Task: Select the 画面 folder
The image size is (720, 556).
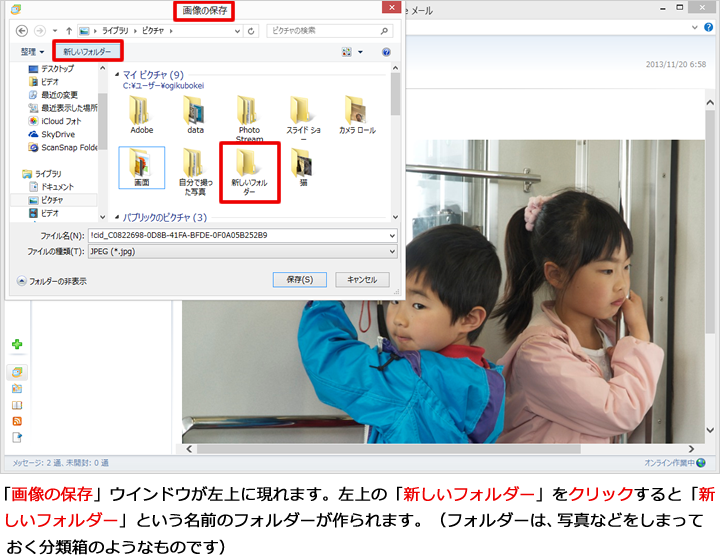Action: tap(141, 168)
